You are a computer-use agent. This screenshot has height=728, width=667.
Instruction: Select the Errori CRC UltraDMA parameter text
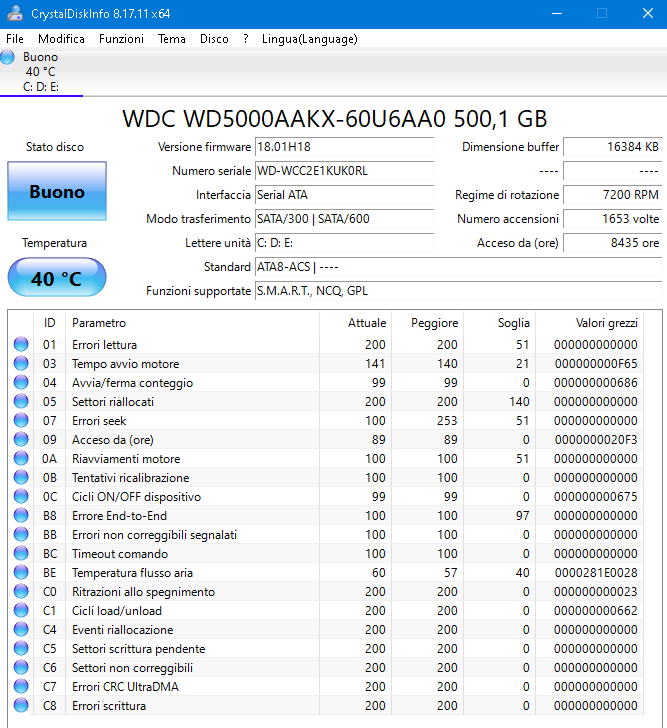[x=125, y=687]
